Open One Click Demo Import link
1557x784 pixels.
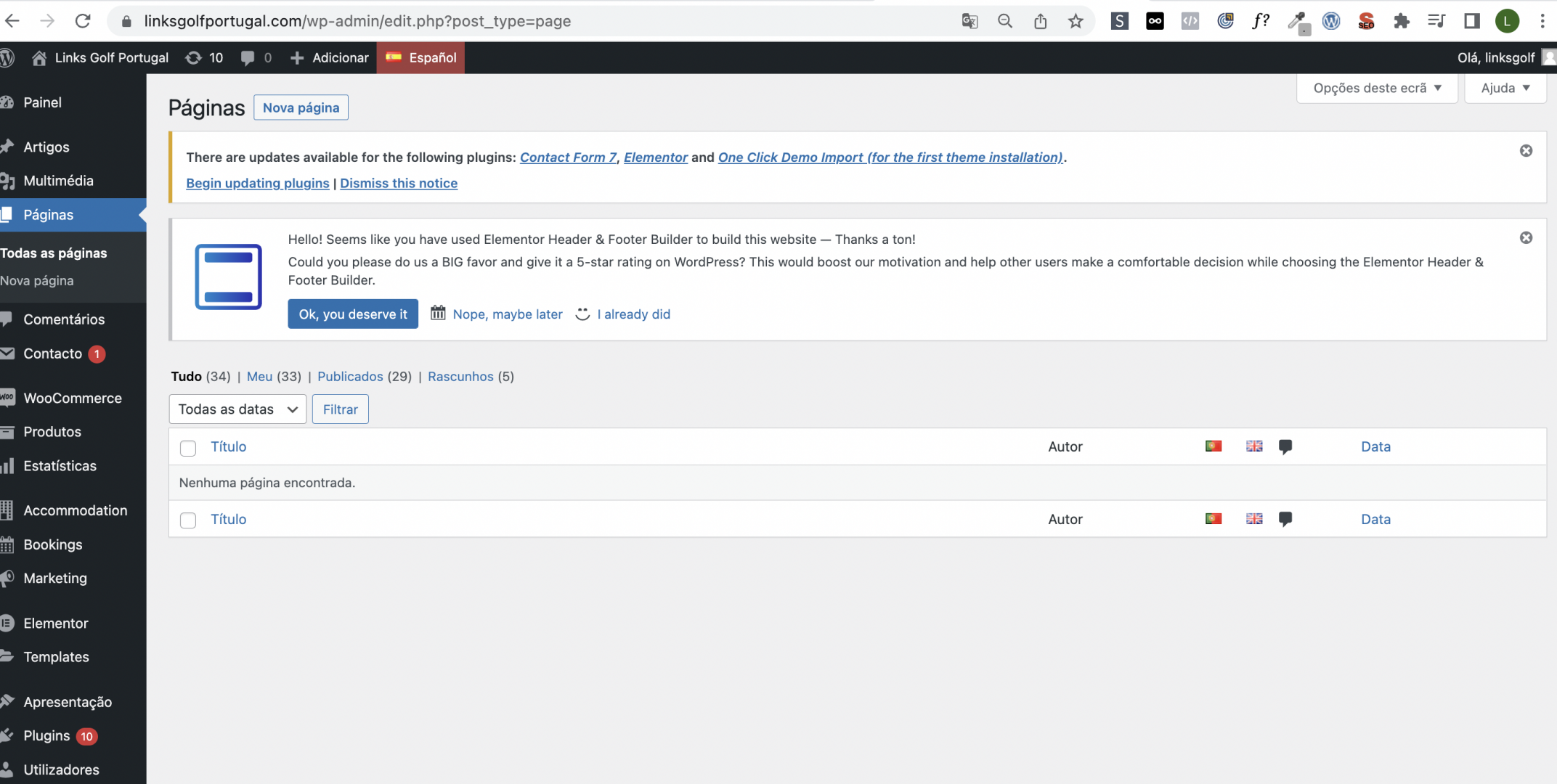coord(890,157)
